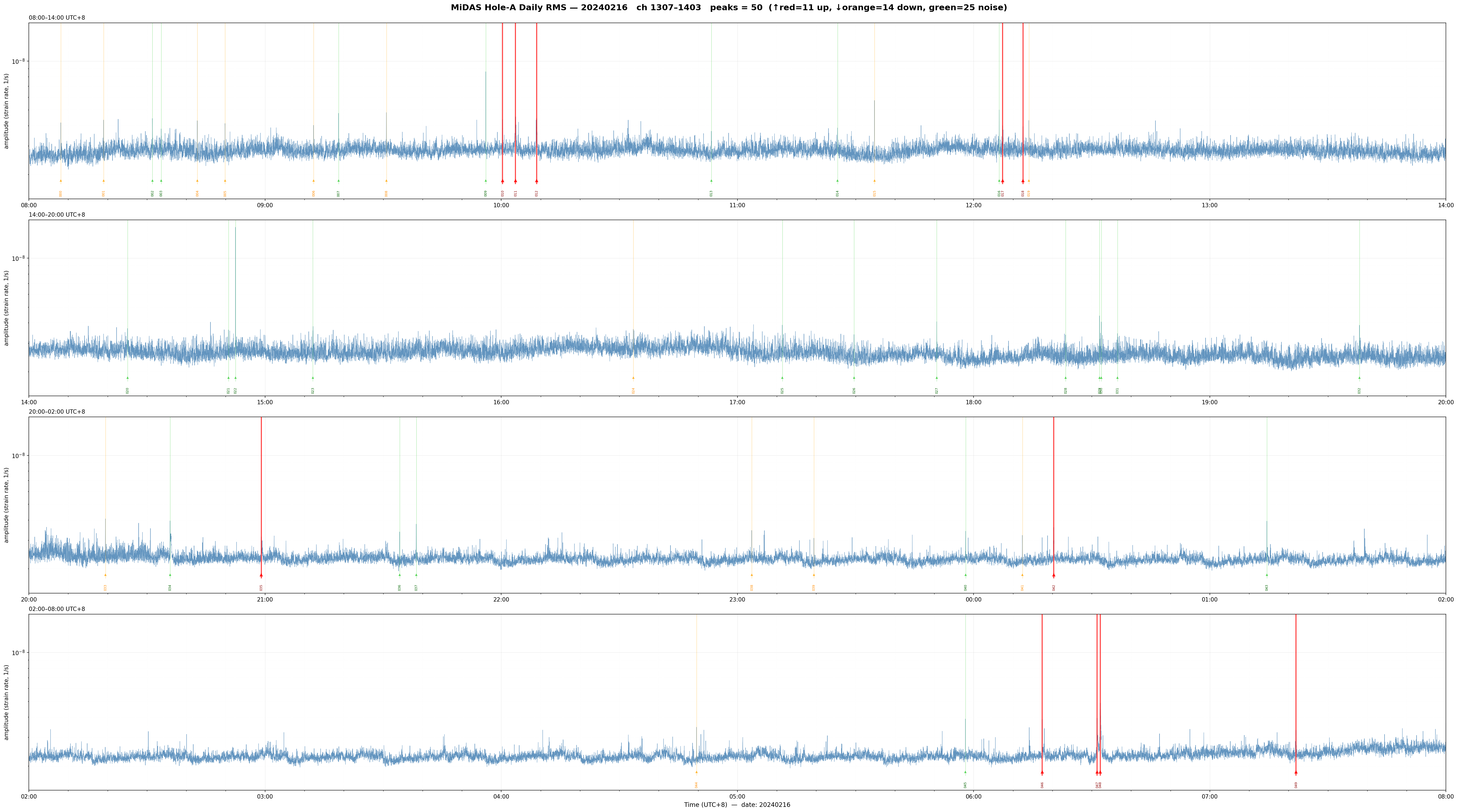Click the 22:00 time tick label

click(501, 600)
